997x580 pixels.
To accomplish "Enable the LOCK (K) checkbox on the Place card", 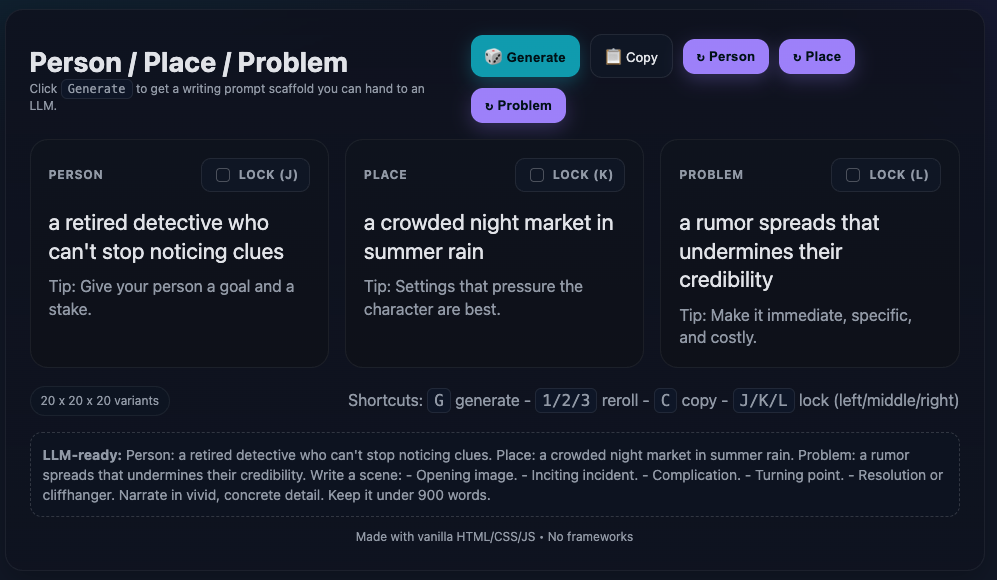I will [537, 174].
